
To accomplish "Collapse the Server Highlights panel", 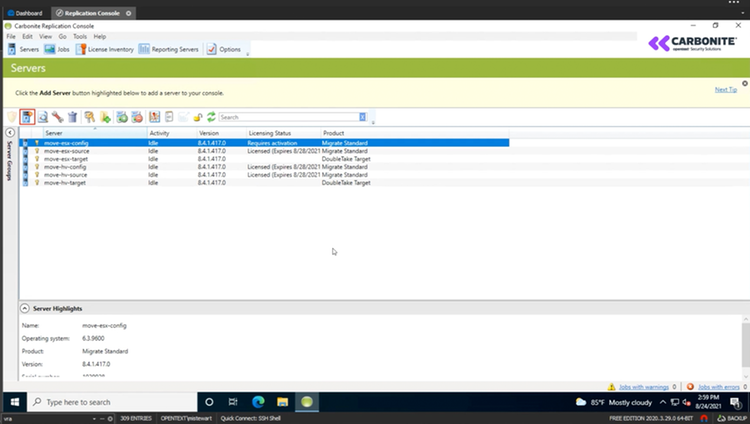I will point(24,309).
